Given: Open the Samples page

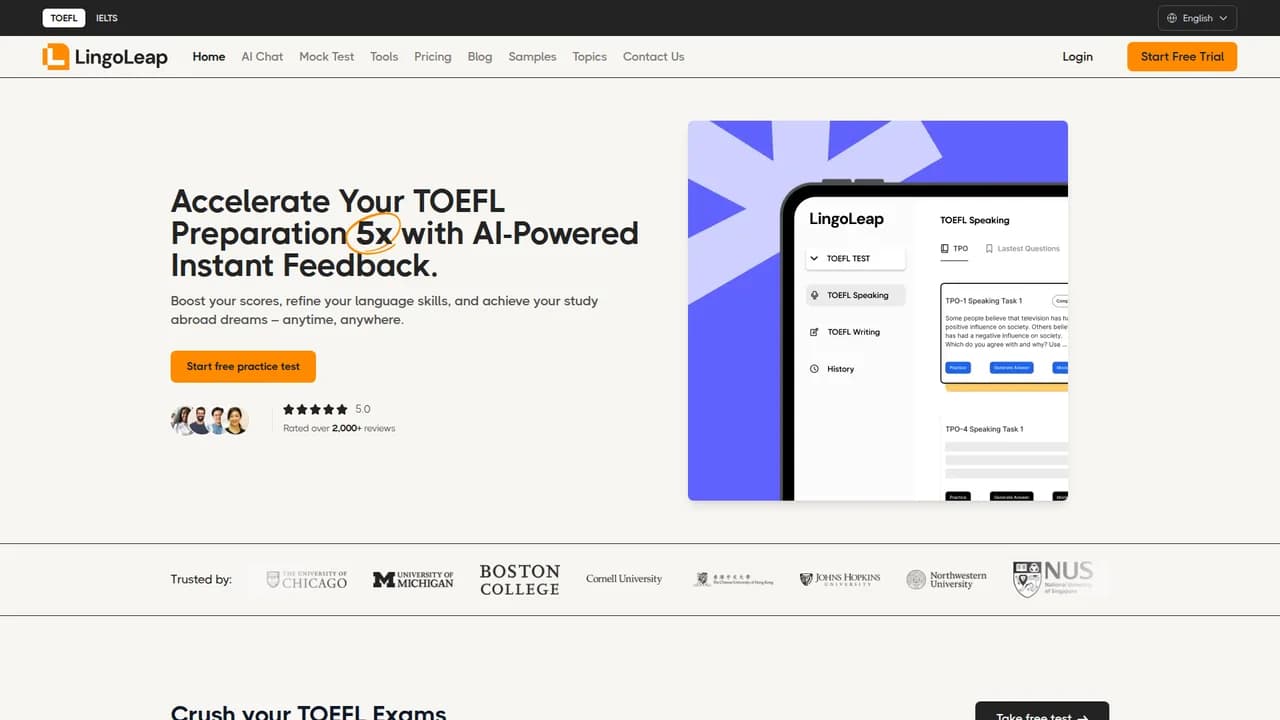Looking at the screenshot, I should pos(532,57).
